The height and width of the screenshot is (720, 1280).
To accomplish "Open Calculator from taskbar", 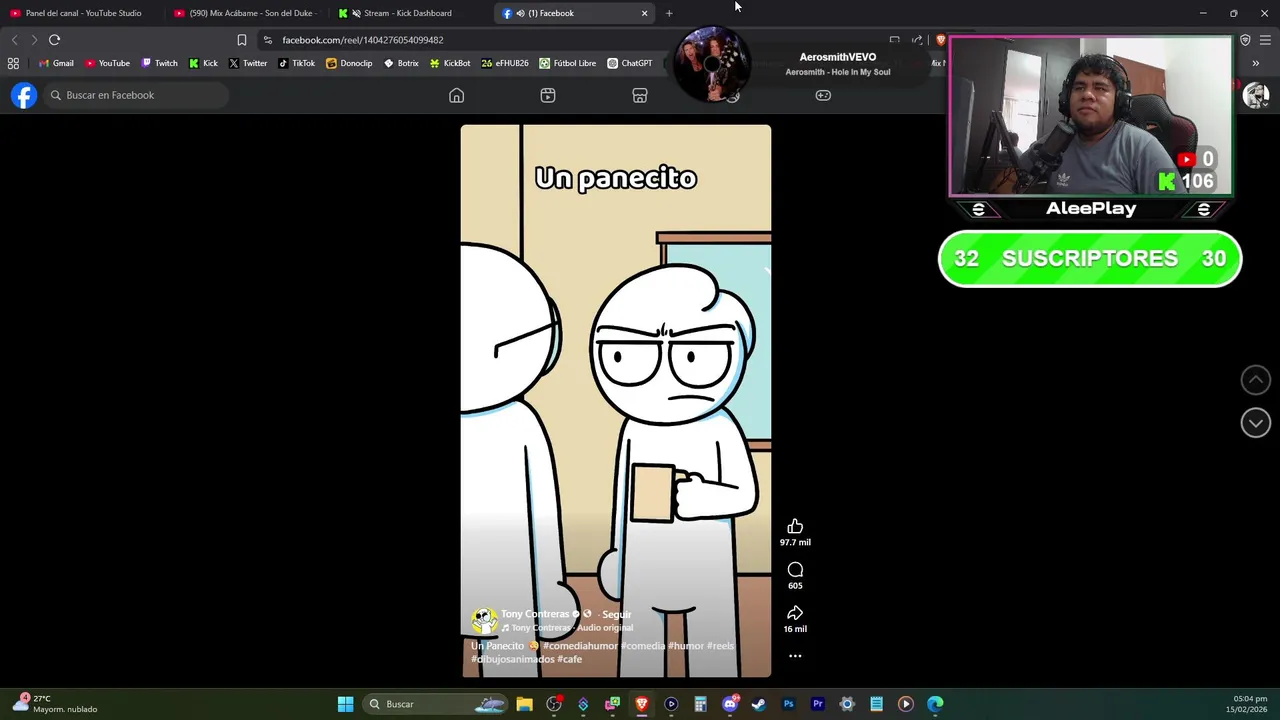I will point(700,704).
